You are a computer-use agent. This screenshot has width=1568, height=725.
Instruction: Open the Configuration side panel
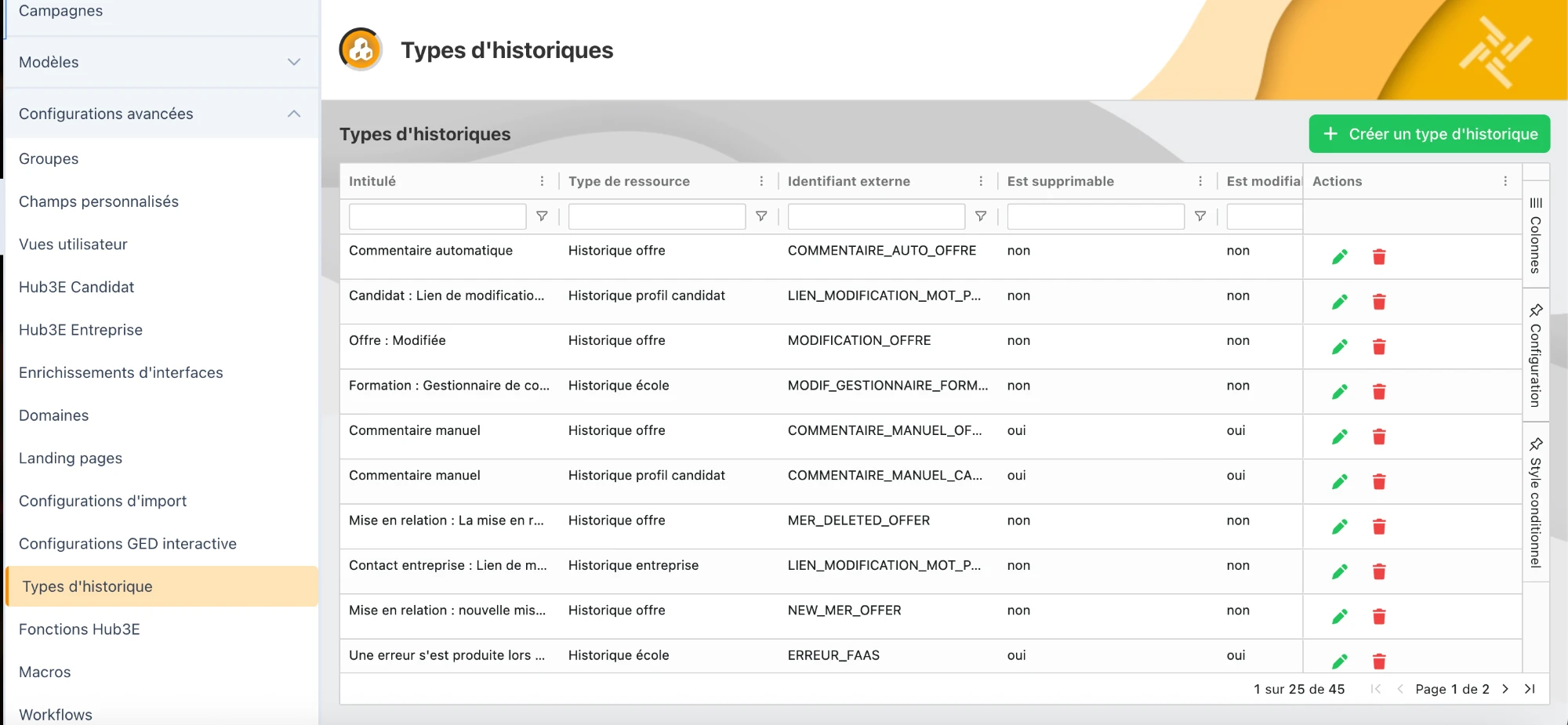pyautogui.click(x=1536, y=355)
